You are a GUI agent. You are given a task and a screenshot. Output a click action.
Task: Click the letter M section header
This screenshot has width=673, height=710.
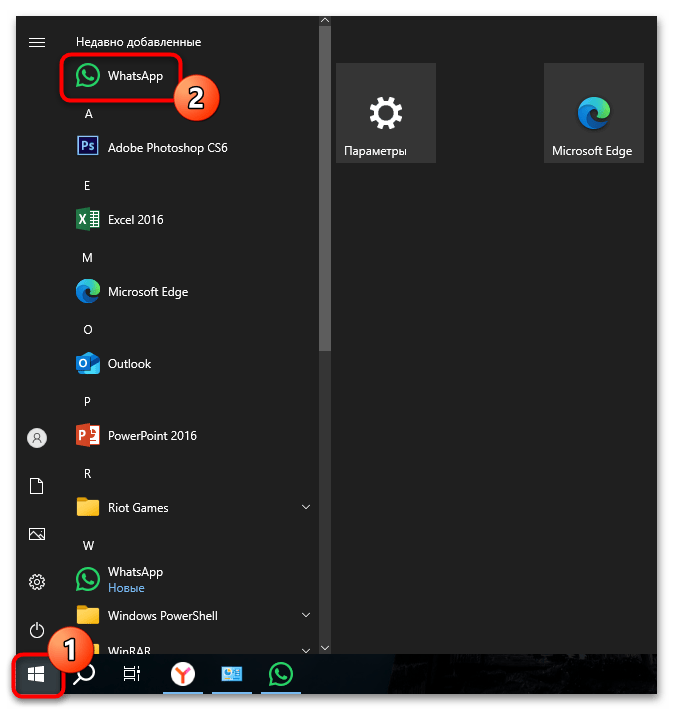tap(87, 258)
